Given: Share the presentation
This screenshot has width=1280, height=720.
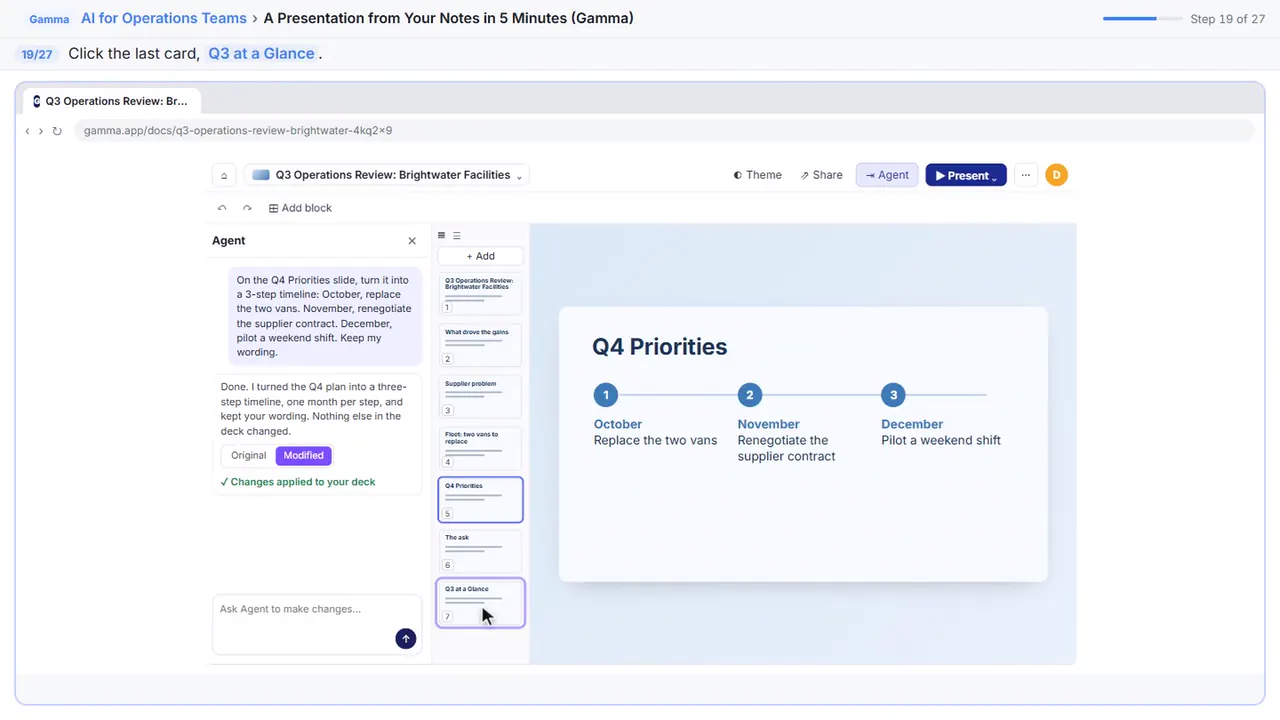Looking at the screenshot, I should (x=821, y=175).
